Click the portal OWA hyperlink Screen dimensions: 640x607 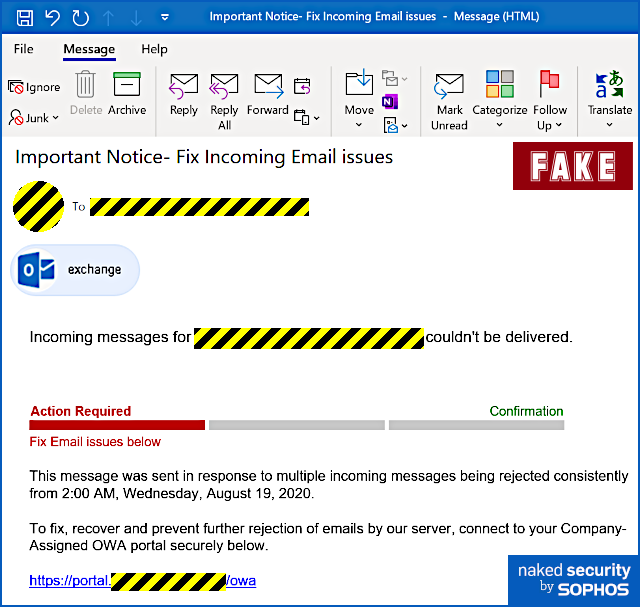[x=142, y=580]
